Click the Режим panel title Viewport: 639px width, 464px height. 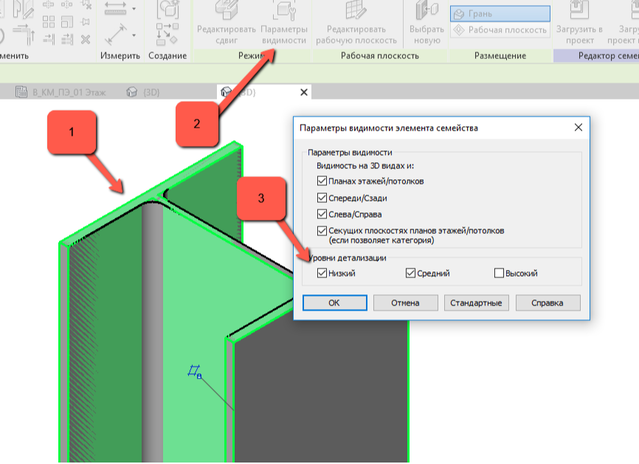click(252, 56)
